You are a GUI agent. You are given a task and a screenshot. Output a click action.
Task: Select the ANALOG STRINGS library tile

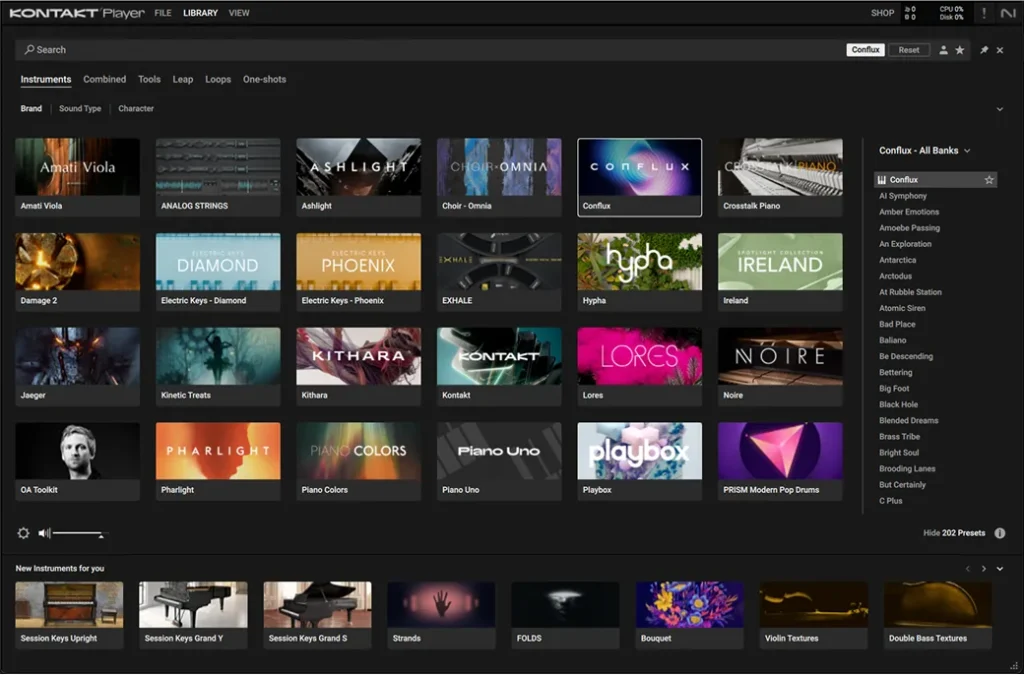(218, 177)
